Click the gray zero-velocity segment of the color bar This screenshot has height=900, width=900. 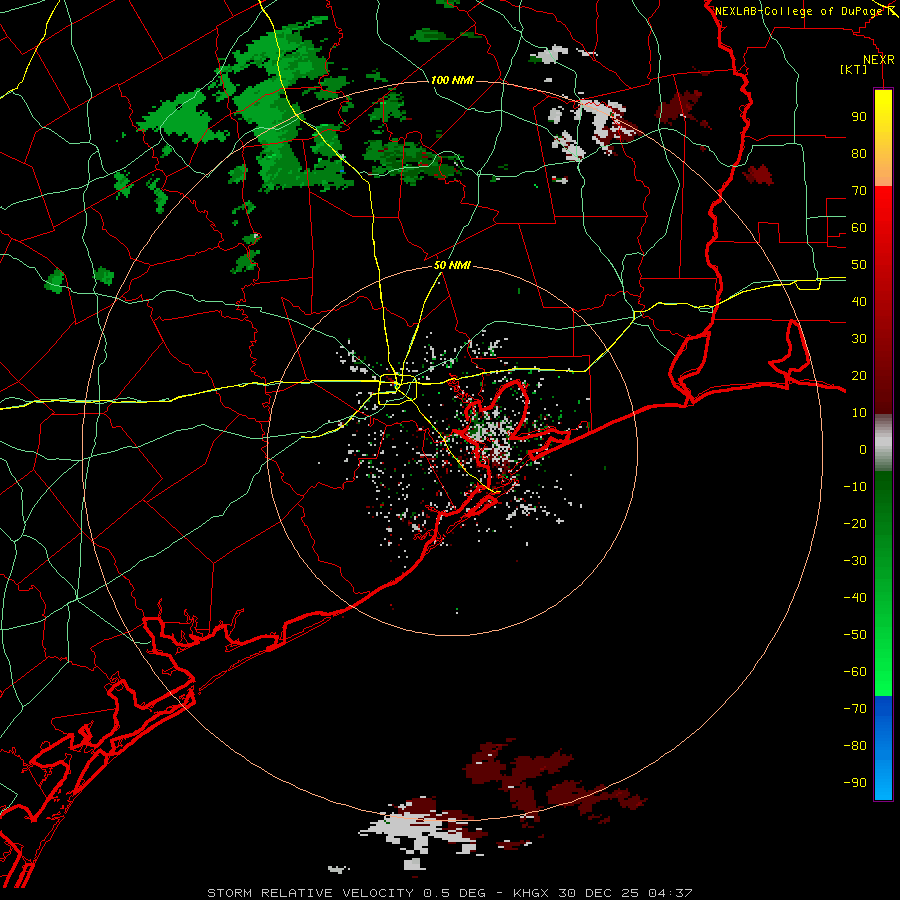(883, 443)
